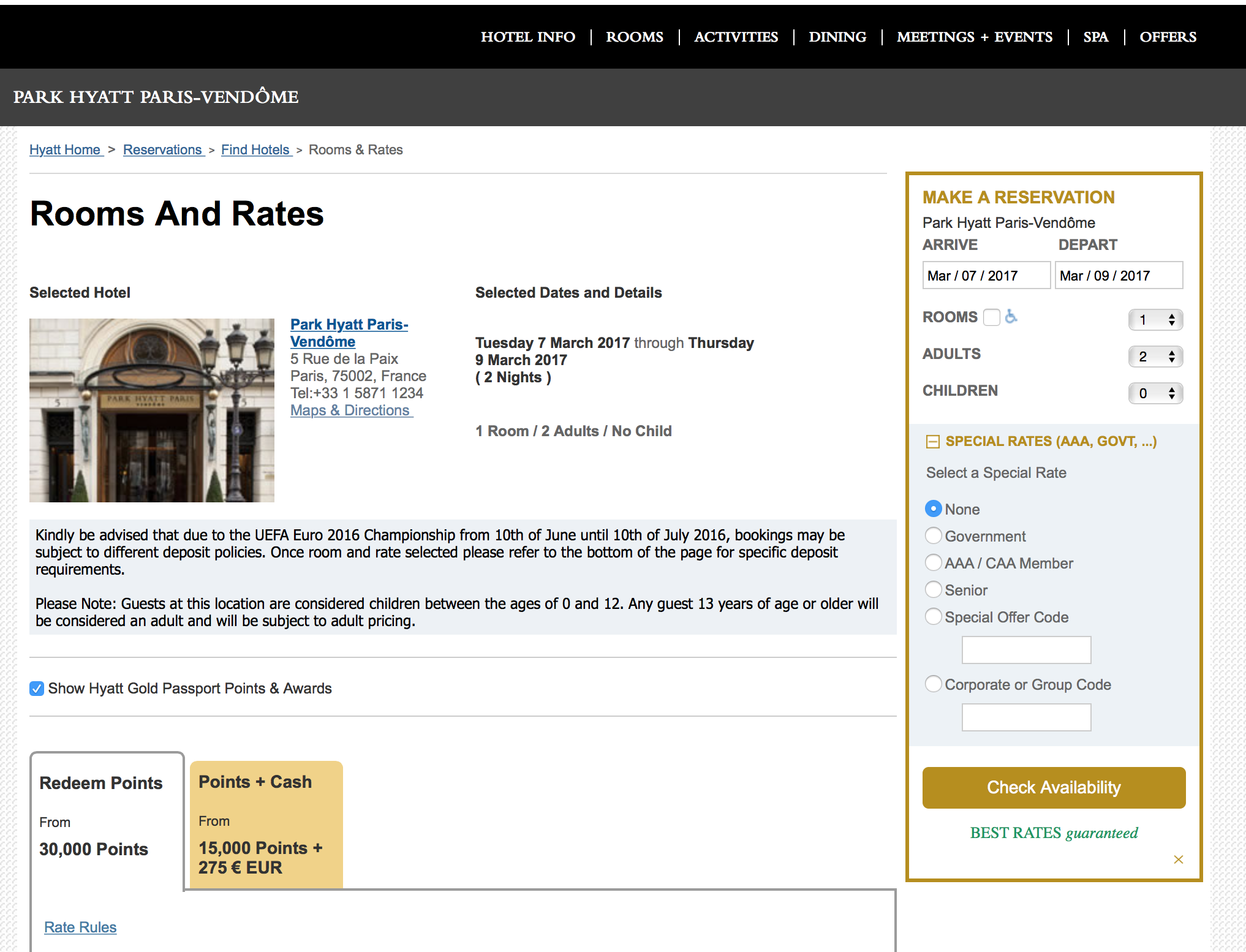Open Park Hyatt Paris-Vendôme hotel link
The height and width of the screenshot is (952, 1246).
click(x=349, y=333)
